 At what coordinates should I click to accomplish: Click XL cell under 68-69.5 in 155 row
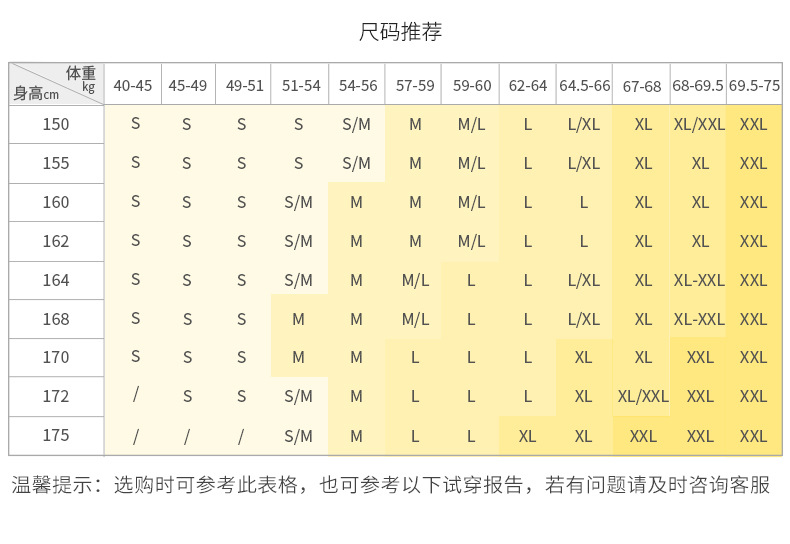(x=700, y=163)
